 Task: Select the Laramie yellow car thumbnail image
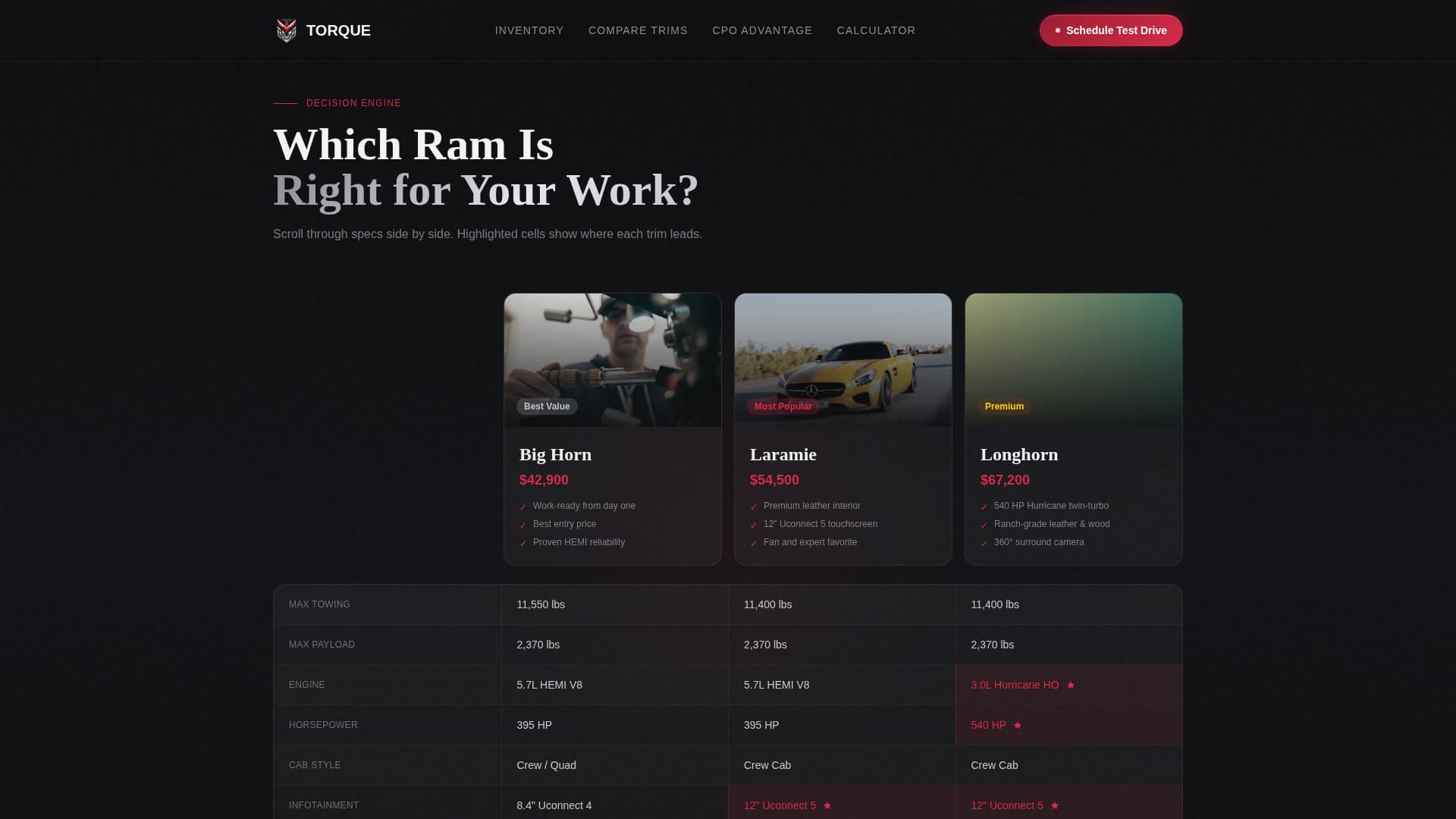[843, 359]
